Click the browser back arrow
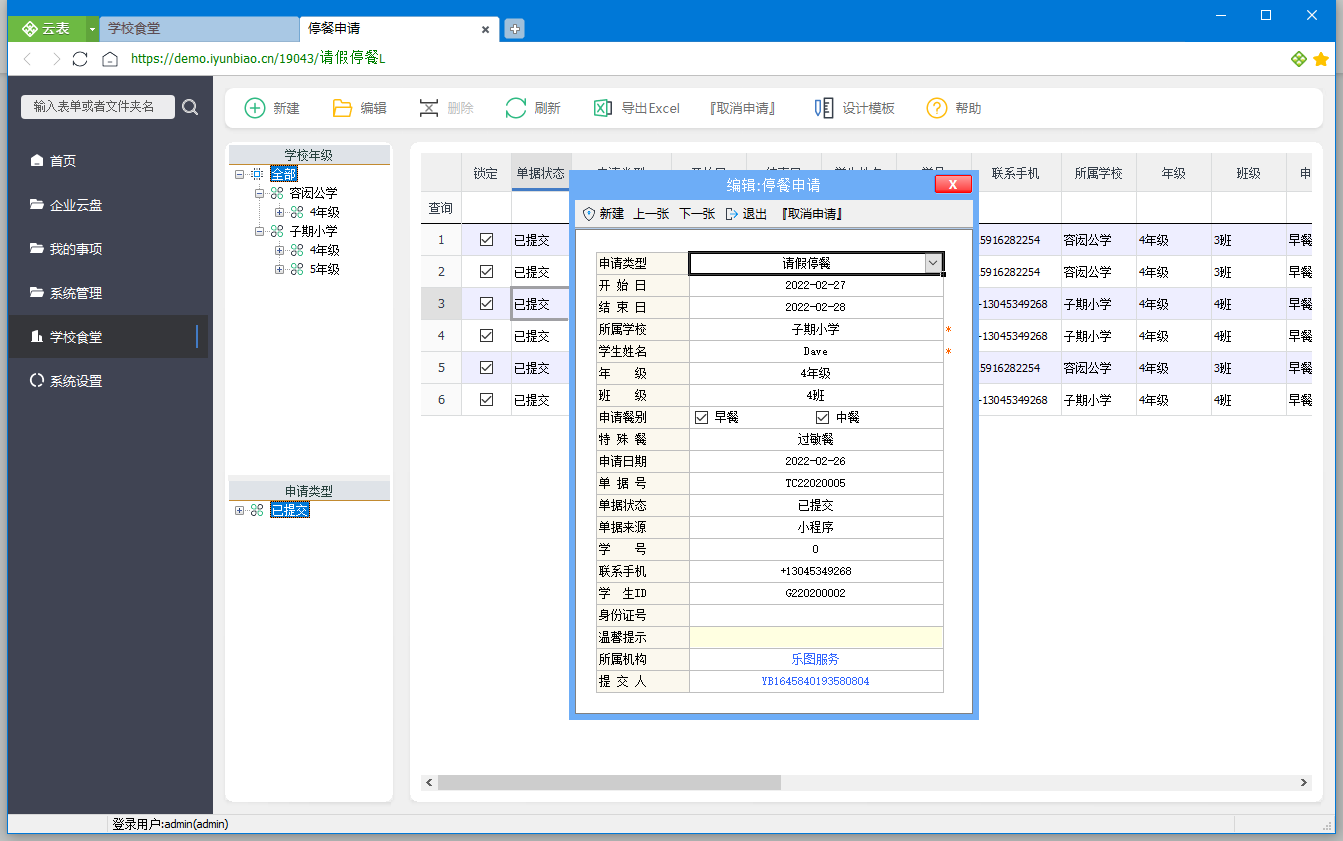The image size is (1343, 841). tap(28, 59)
